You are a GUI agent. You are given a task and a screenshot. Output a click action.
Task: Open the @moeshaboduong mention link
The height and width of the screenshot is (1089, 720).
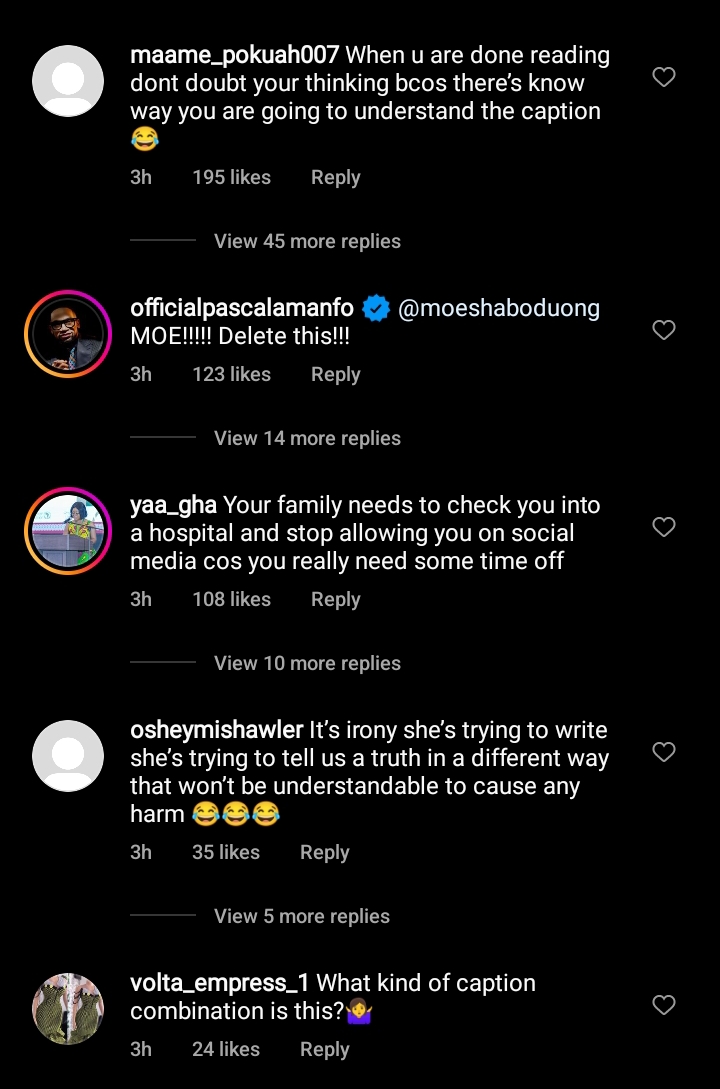point(499,309)
